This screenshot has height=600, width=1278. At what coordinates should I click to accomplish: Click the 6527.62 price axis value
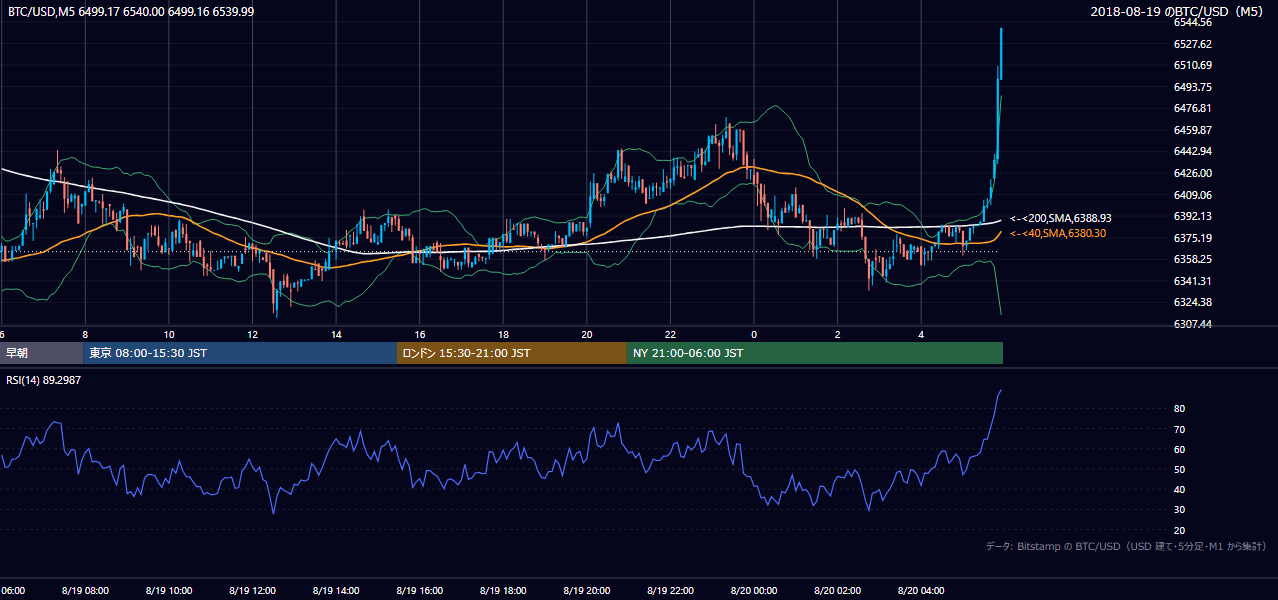point(1193,44)
